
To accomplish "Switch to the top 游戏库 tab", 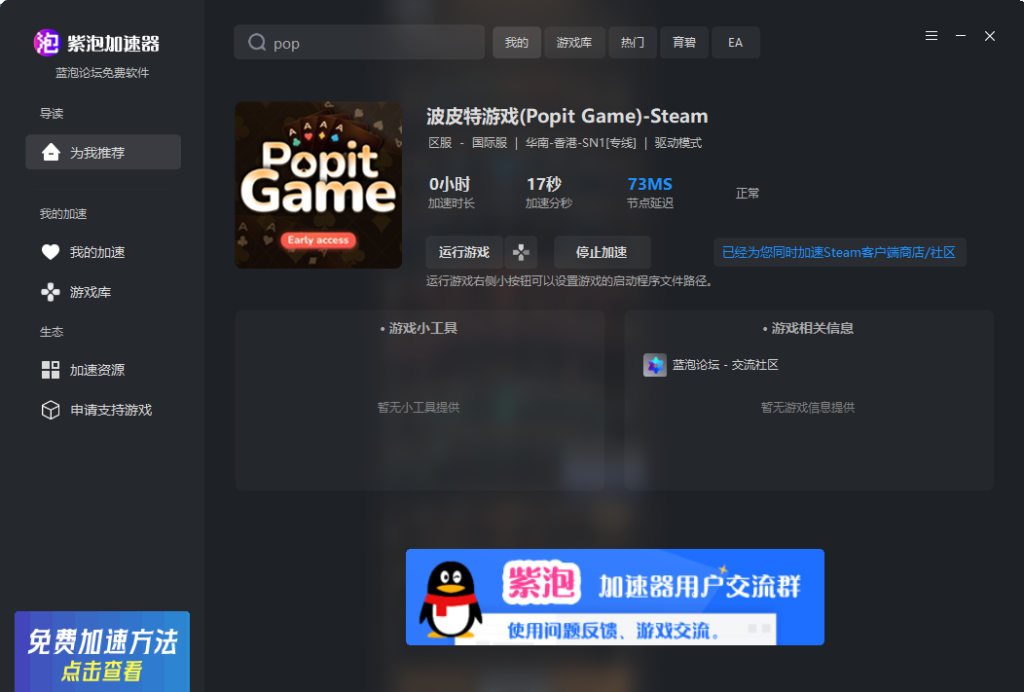I will pyautogui.click(x=574, y=42).
